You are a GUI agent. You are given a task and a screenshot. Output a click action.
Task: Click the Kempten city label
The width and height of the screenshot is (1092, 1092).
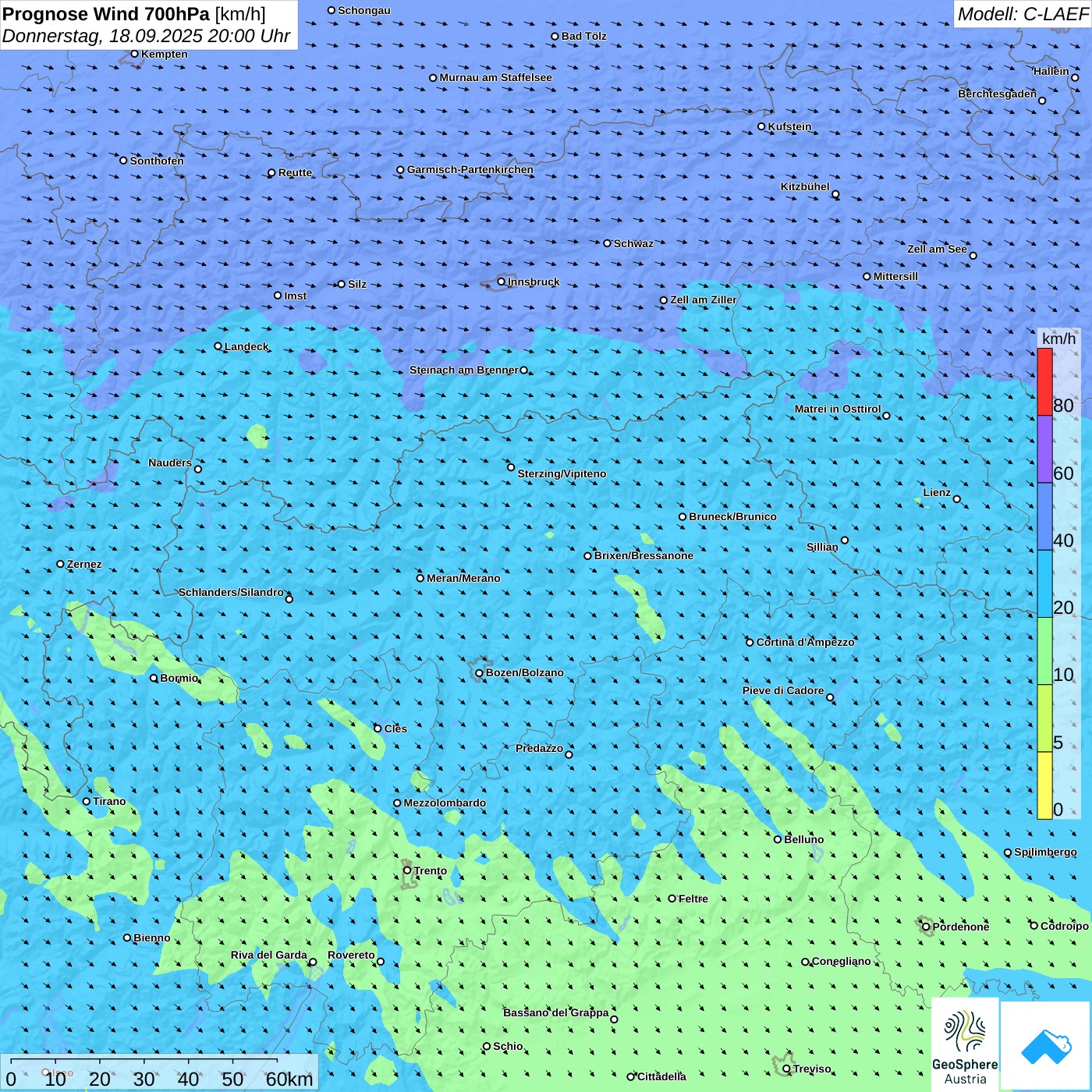pos(165,54)
